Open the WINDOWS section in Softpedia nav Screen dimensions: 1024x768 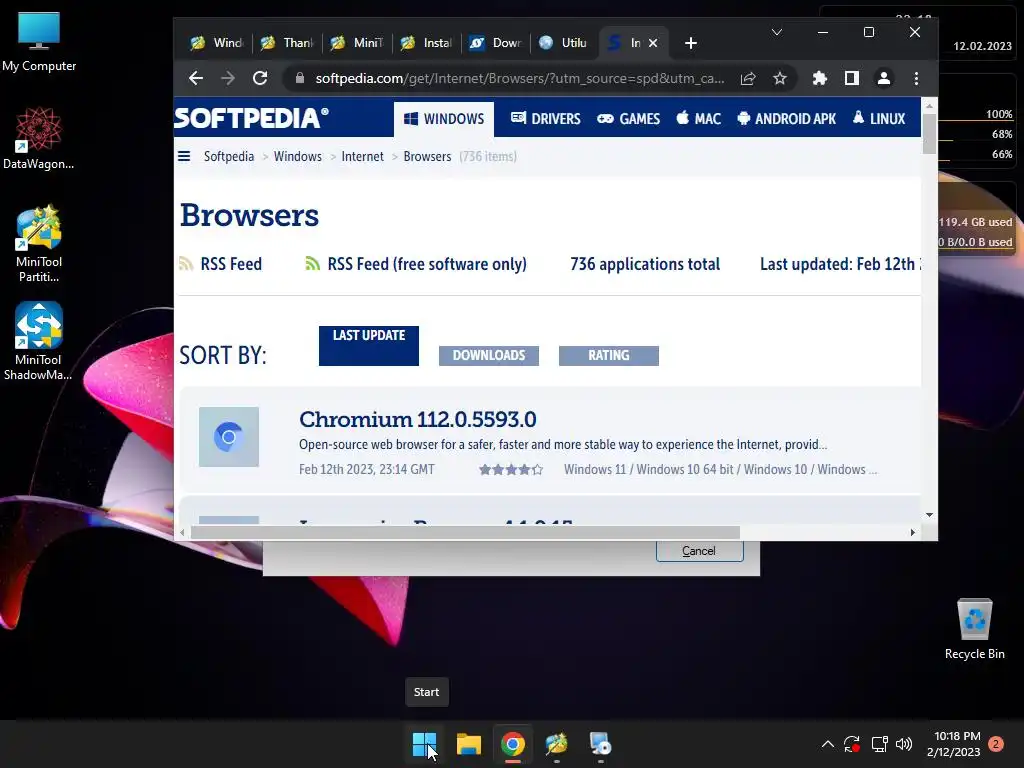pyautogui.click(x=444, y=119)
